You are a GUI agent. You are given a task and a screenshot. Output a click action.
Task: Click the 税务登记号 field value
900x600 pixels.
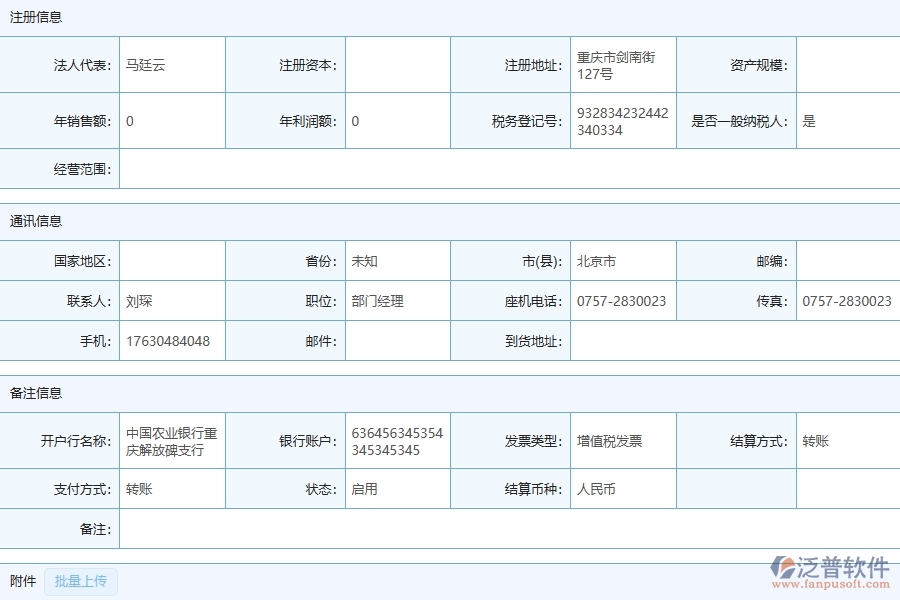point(621,121)
